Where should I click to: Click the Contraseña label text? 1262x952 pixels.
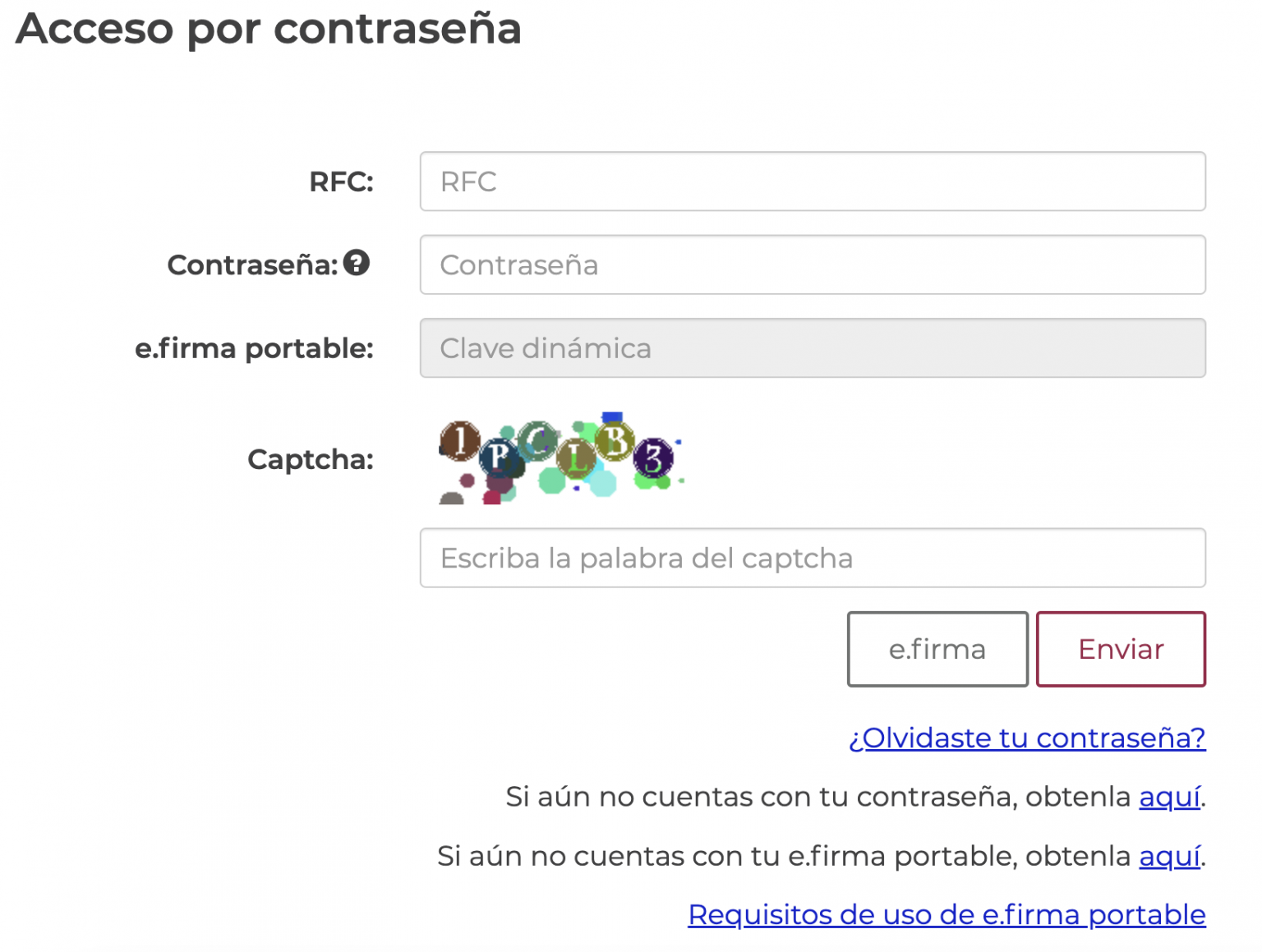click(253, 264)
